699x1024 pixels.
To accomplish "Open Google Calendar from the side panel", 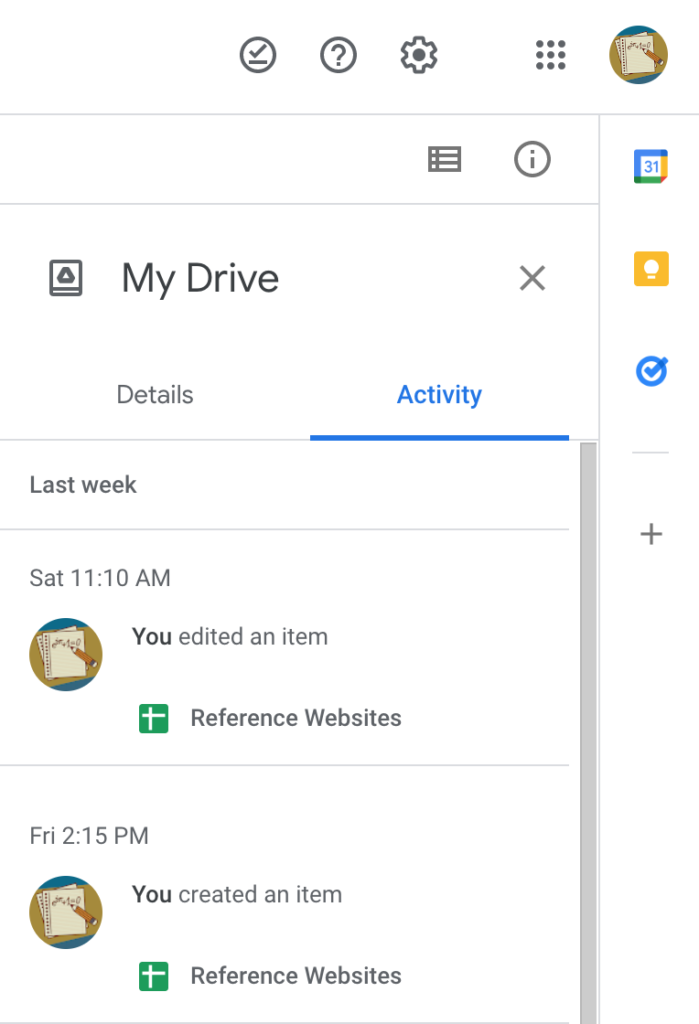I will click(x=651, y=166).
